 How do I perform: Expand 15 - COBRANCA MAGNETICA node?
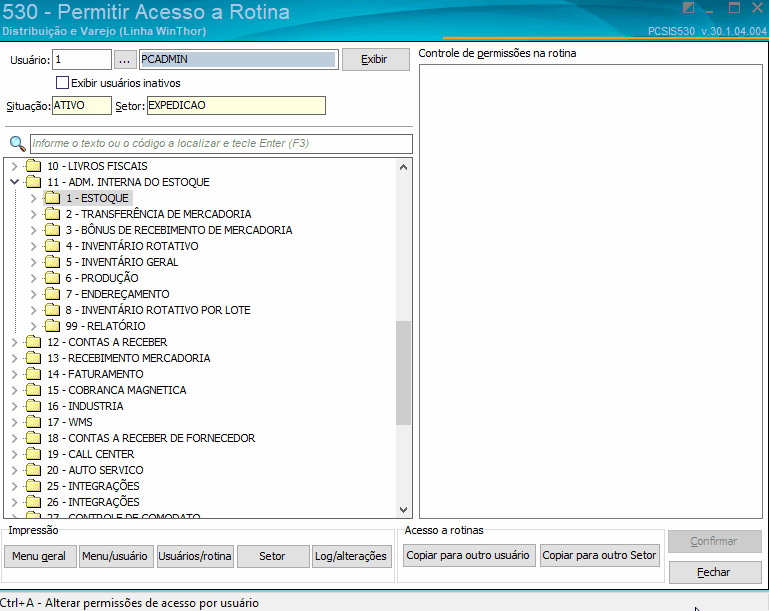(x=15, y=390)
